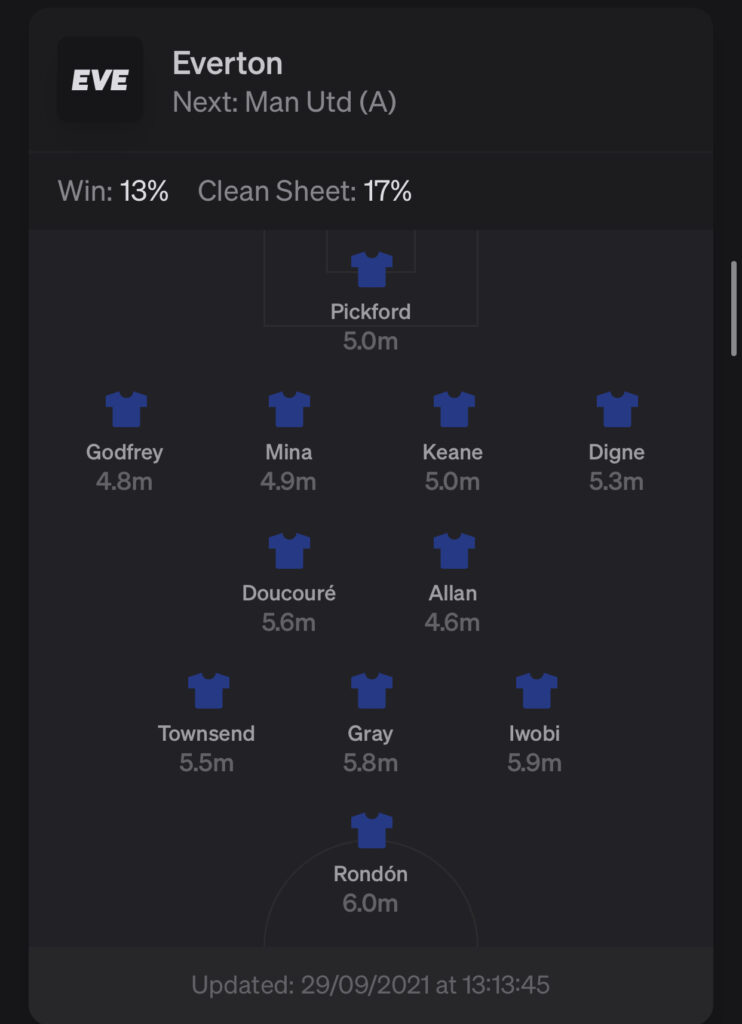Select Godfrey's blue shirt icon
This screenshot has height=1024, width=742.
click(126, 409)
